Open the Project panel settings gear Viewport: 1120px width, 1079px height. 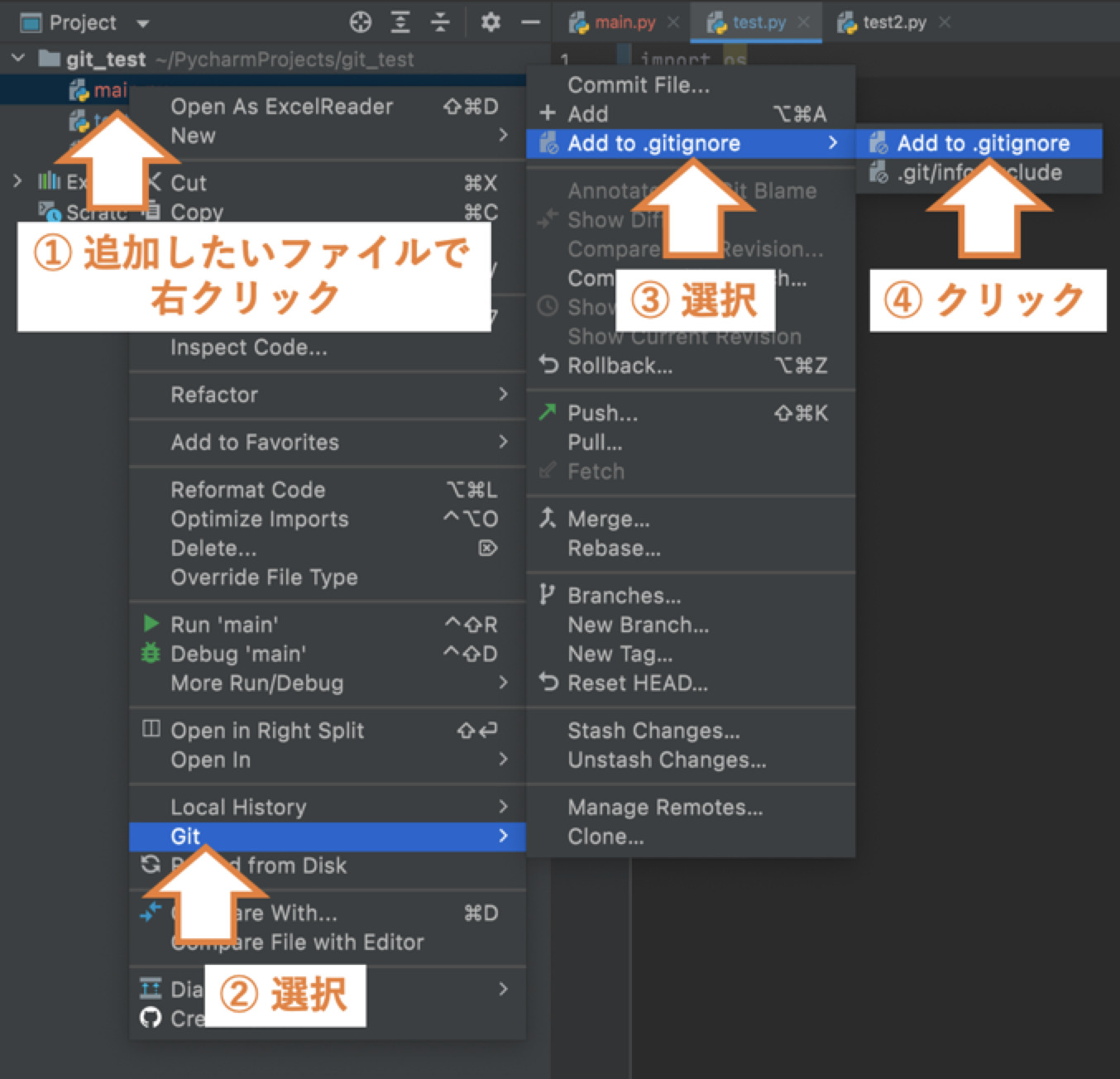491,22
